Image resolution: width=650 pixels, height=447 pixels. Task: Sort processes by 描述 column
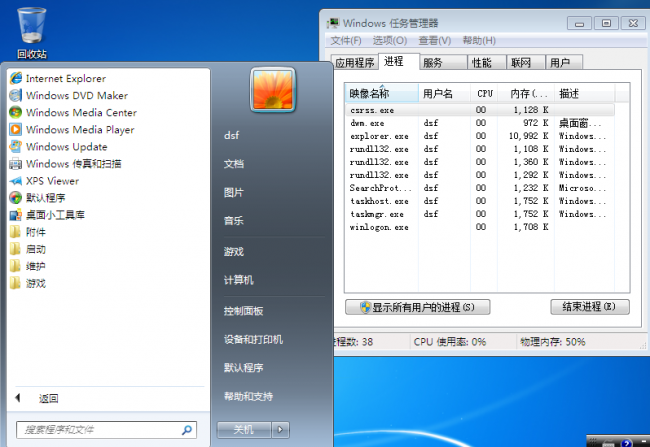(x=585, y=94)
